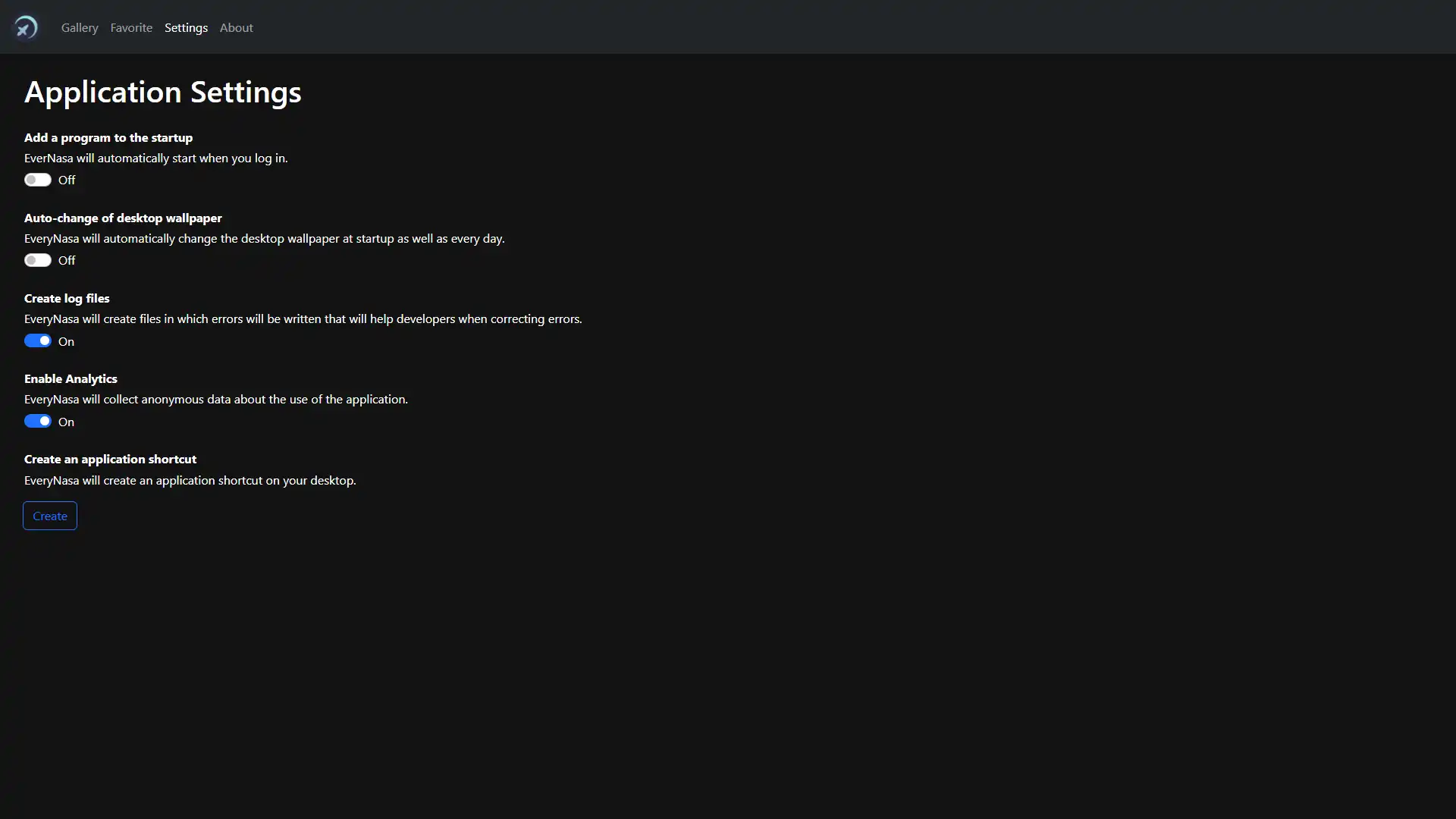
Task: Click the startup toggle switch label
Action: pos(66,179)
